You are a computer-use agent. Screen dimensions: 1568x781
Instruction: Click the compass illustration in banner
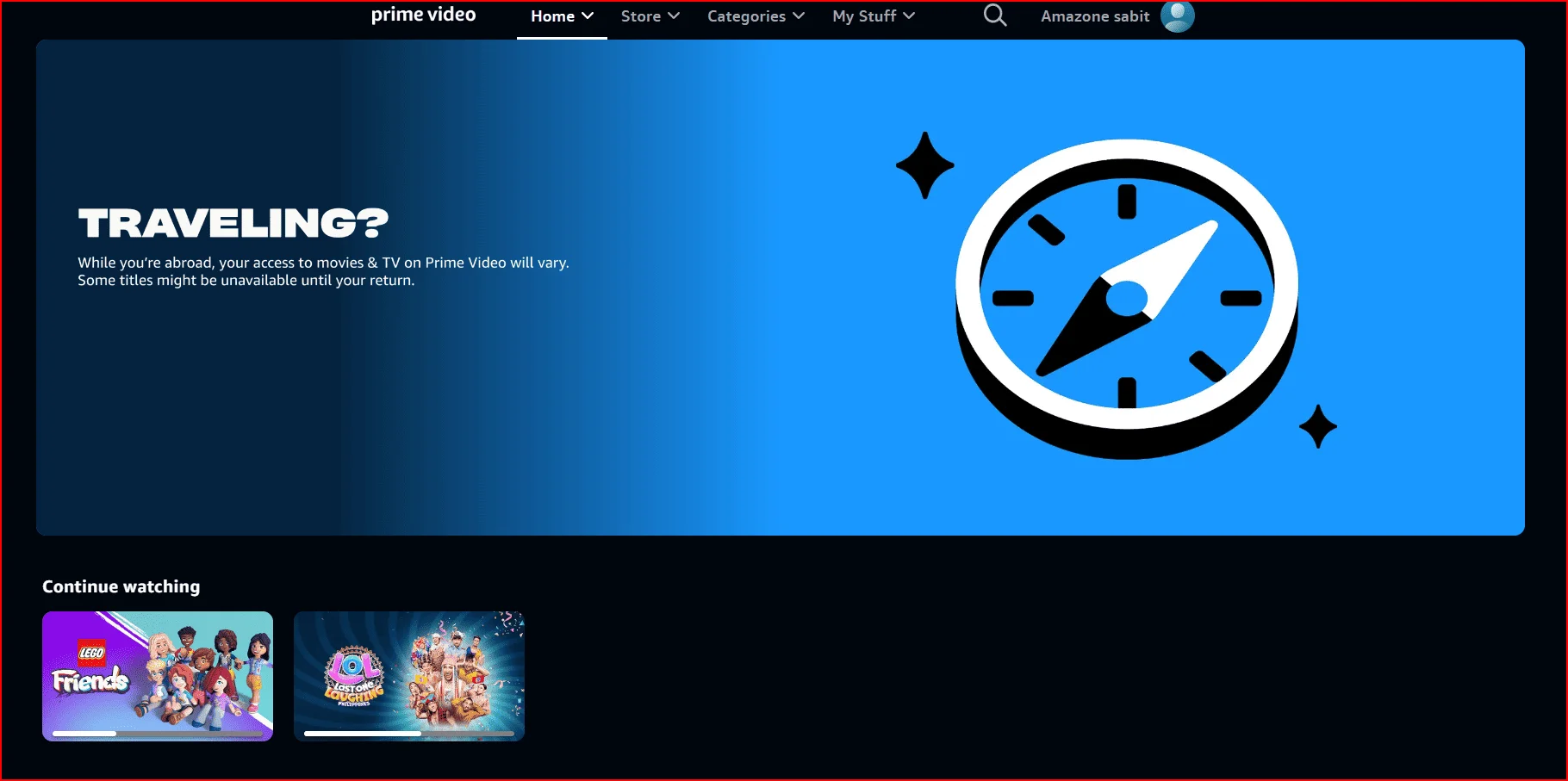tap(1127, 299)
